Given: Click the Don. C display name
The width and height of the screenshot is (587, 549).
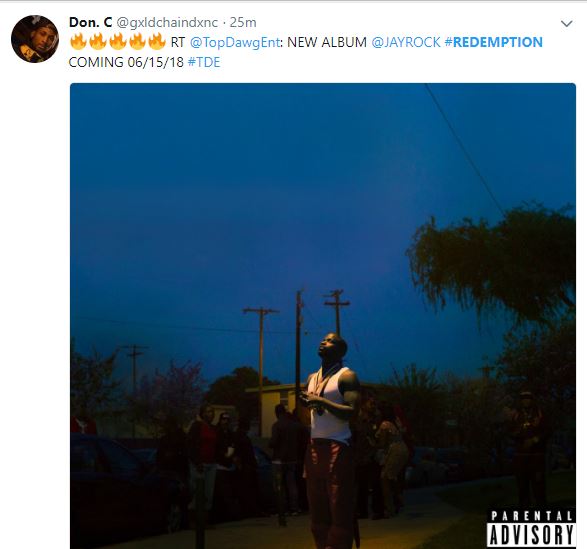Looking at the screenshot, I should 90,22.
